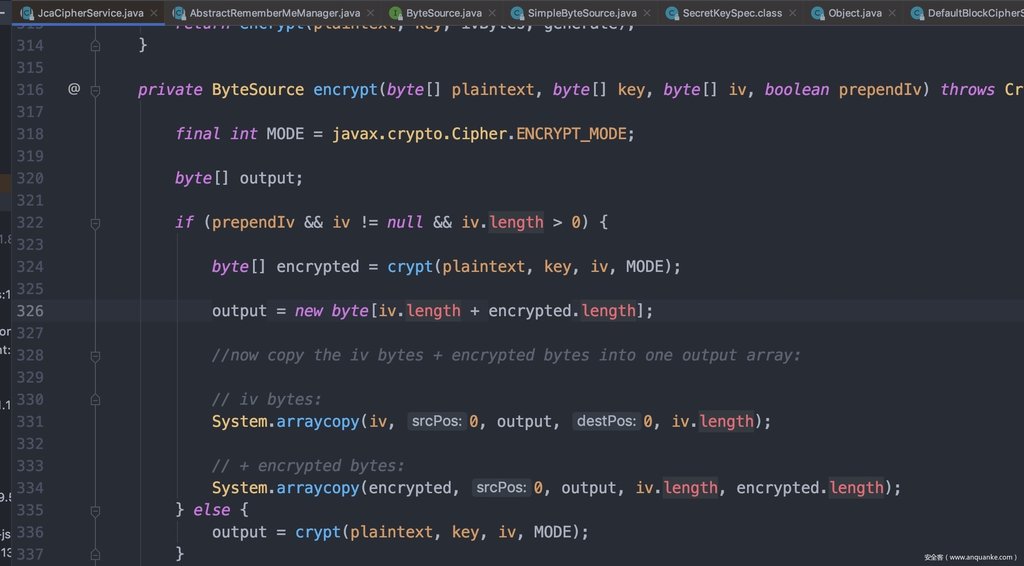Close the SimpleByteSource.java tab
This screenshot has height=566, width=1024.
coord(647,13)
